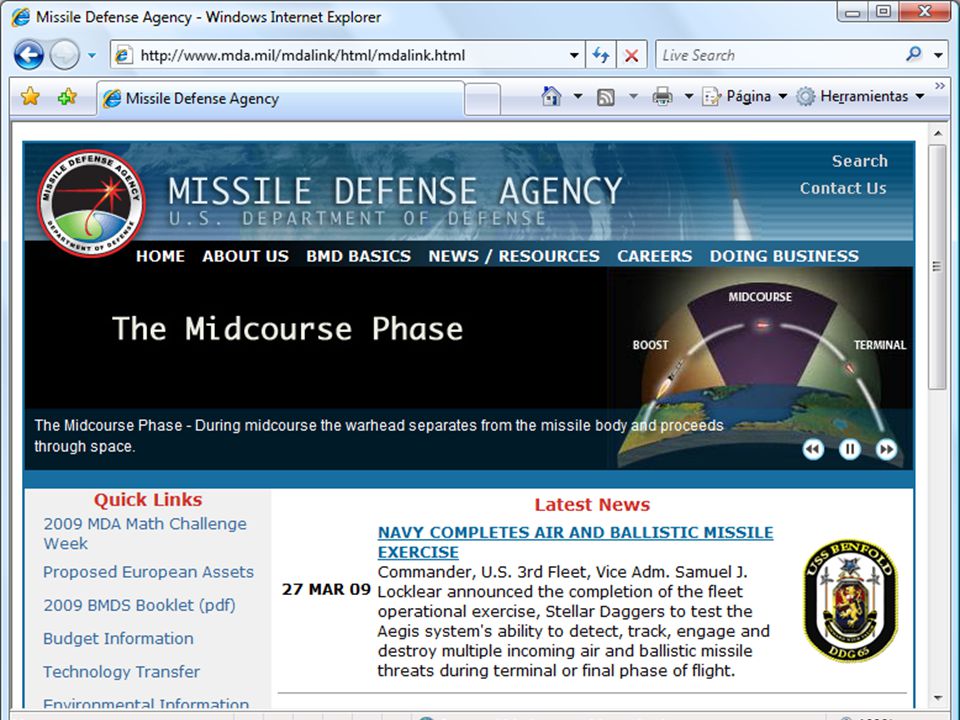This screenshot has height=720, width=960.
Task: Expand the Home button dropdown arrow
Action: pyautogui.click(x=577, y=96)
